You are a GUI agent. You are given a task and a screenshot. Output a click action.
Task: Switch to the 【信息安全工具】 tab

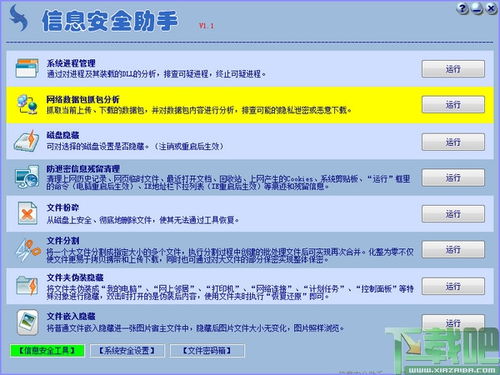click(47, 350)
